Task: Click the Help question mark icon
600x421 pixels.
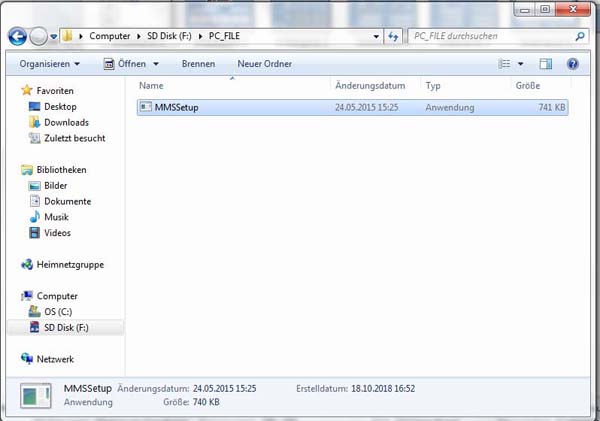Action: tap(573, 63)
